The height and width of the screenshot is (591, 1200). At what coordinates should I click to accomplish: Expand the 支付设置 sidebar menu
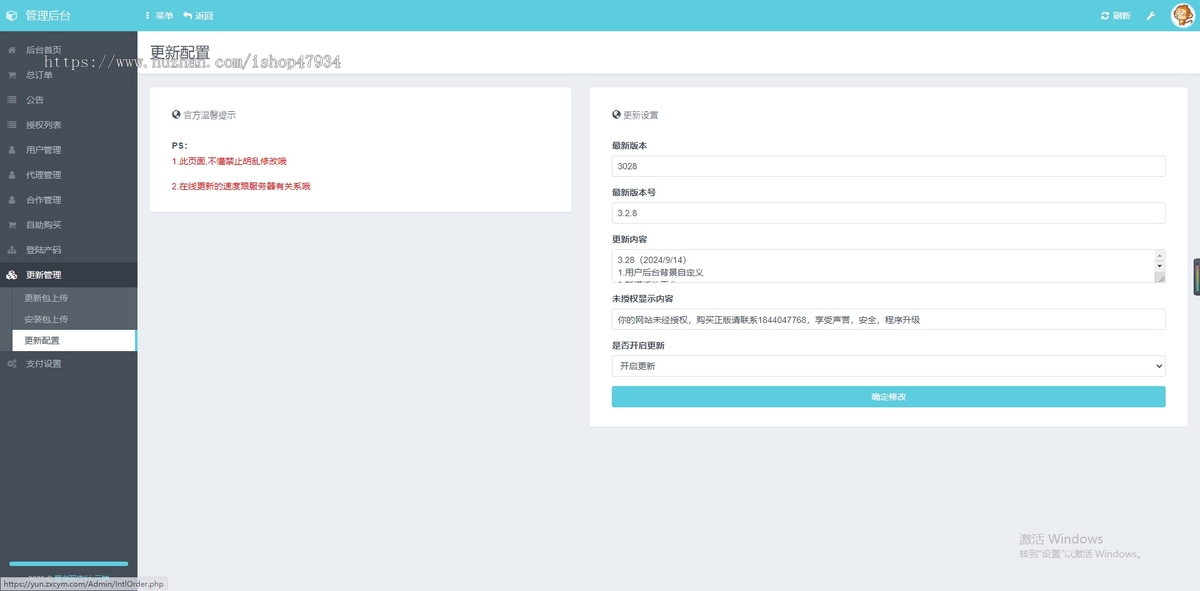coord(44,364)
